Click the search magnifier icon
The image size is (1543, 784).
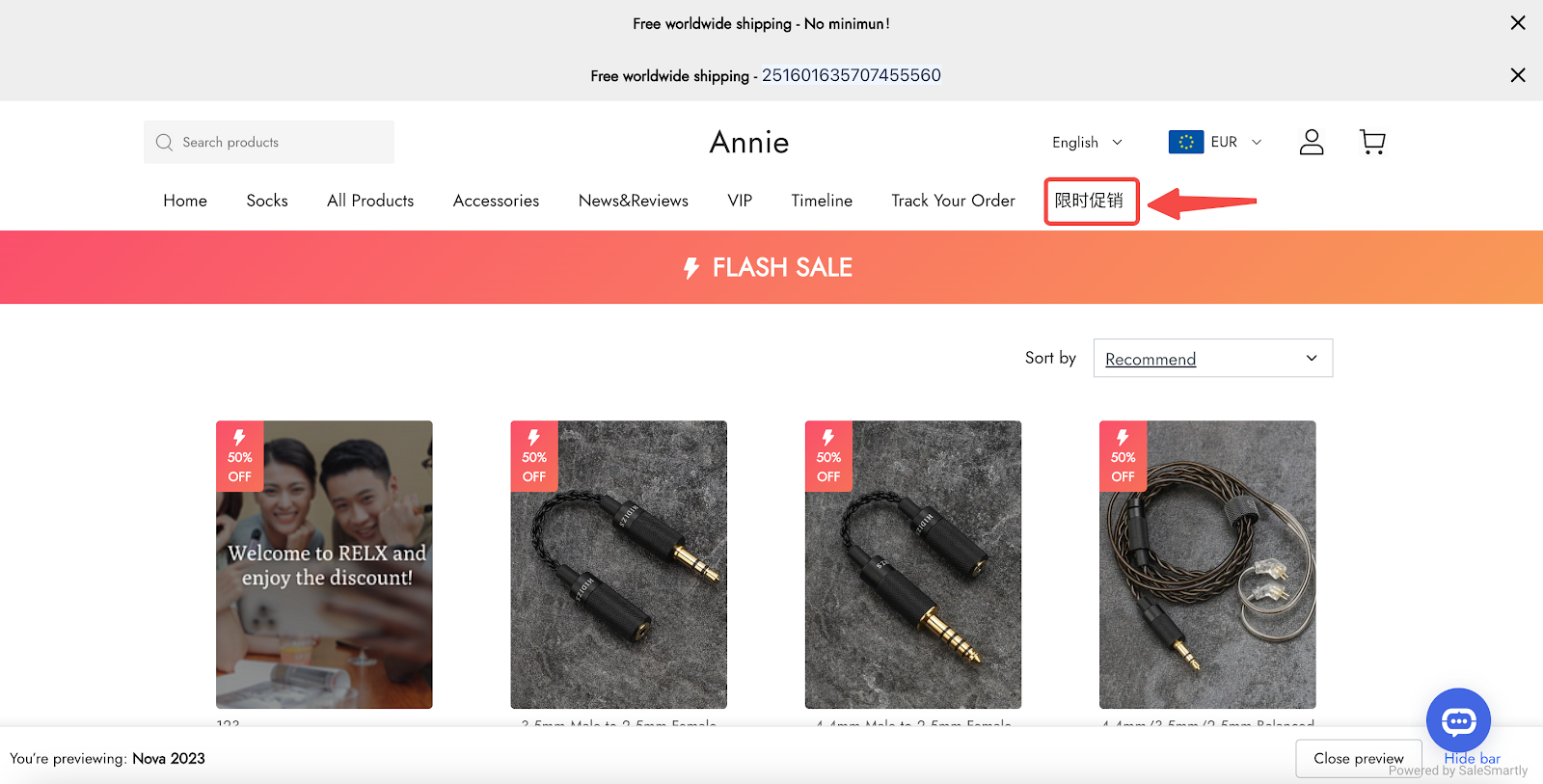click(x=164, y=143)
